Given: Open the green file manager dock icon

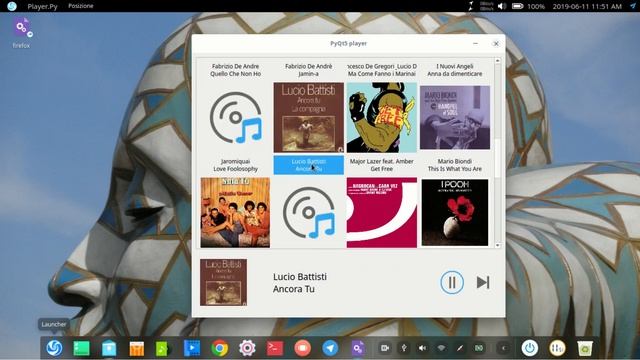Looking at the screenshot, I should pos(81,348).
